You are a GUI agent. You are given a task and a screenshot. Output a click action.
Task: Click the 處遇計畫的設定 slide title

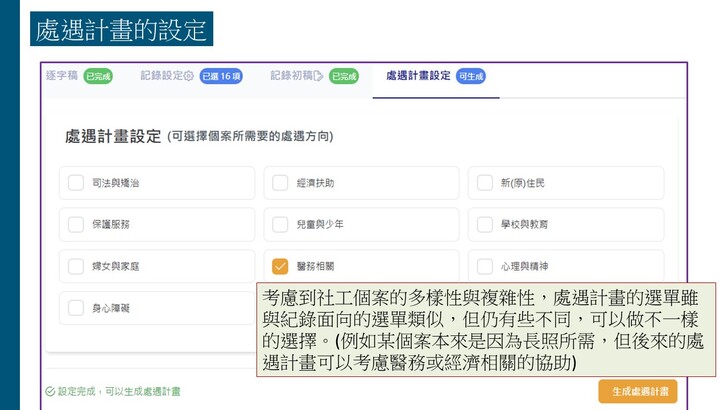pyautogui.click(x=122, y=30)
